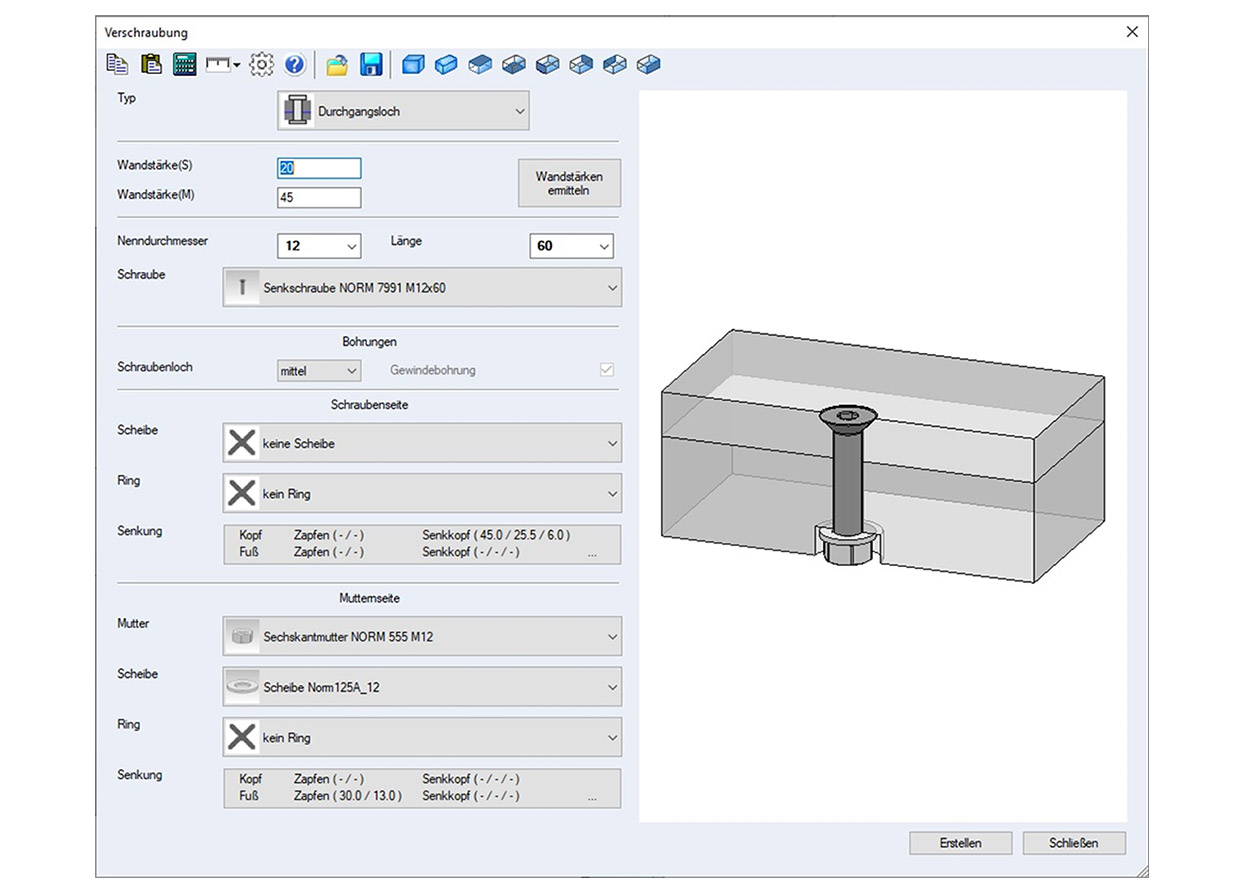
Task: Select the first solid cube view icon
Action: [x=413, y=65]
